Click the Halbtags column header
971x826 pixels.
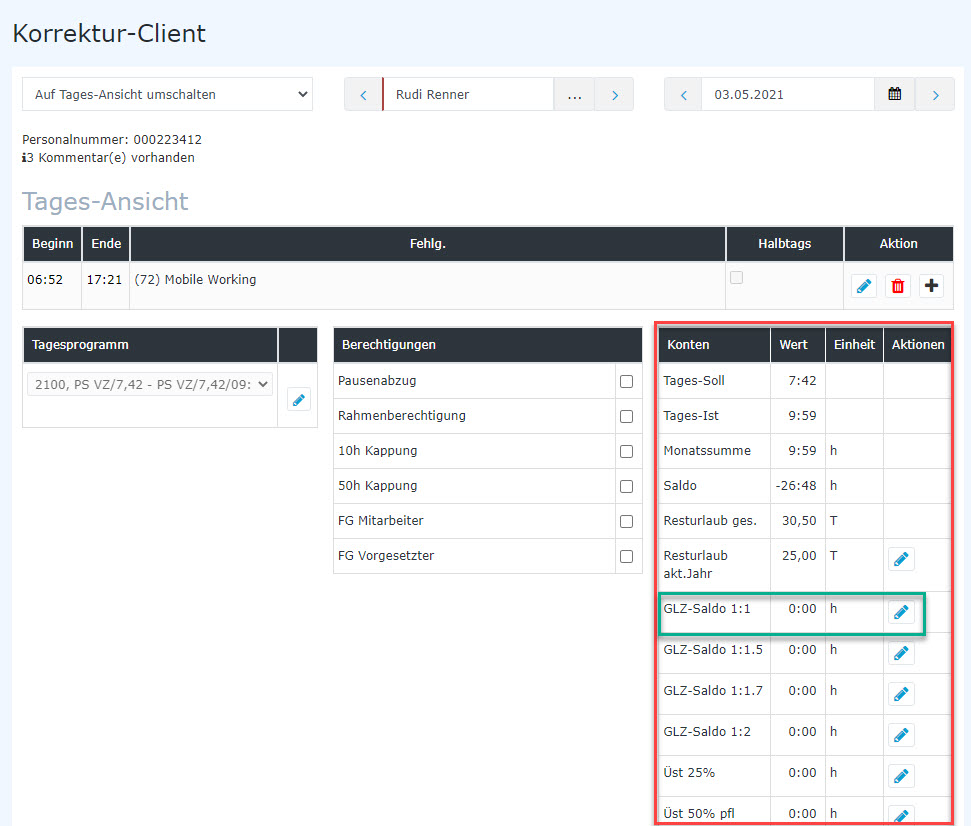[x=785, y=244]
